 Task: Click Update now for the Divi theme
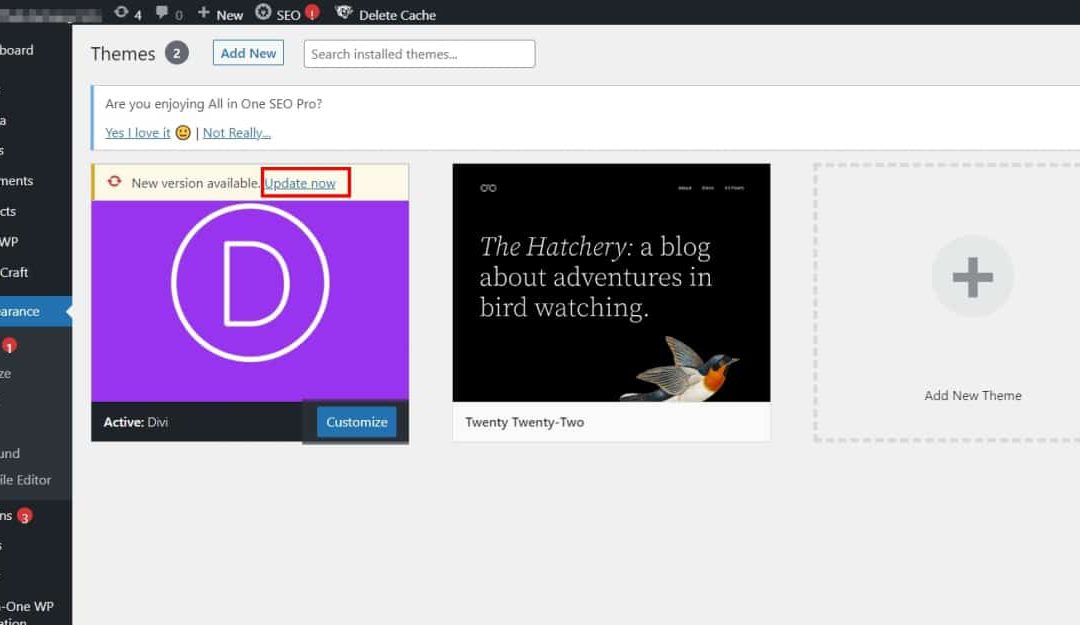[300, 183]
